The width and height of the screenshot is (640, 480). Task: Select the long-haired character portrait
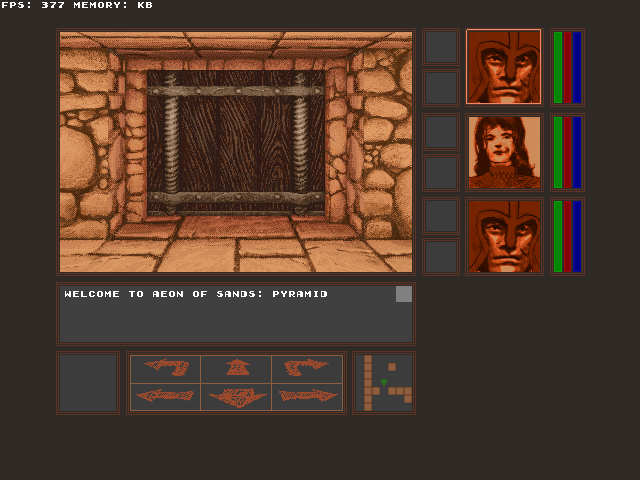[504, 152]
